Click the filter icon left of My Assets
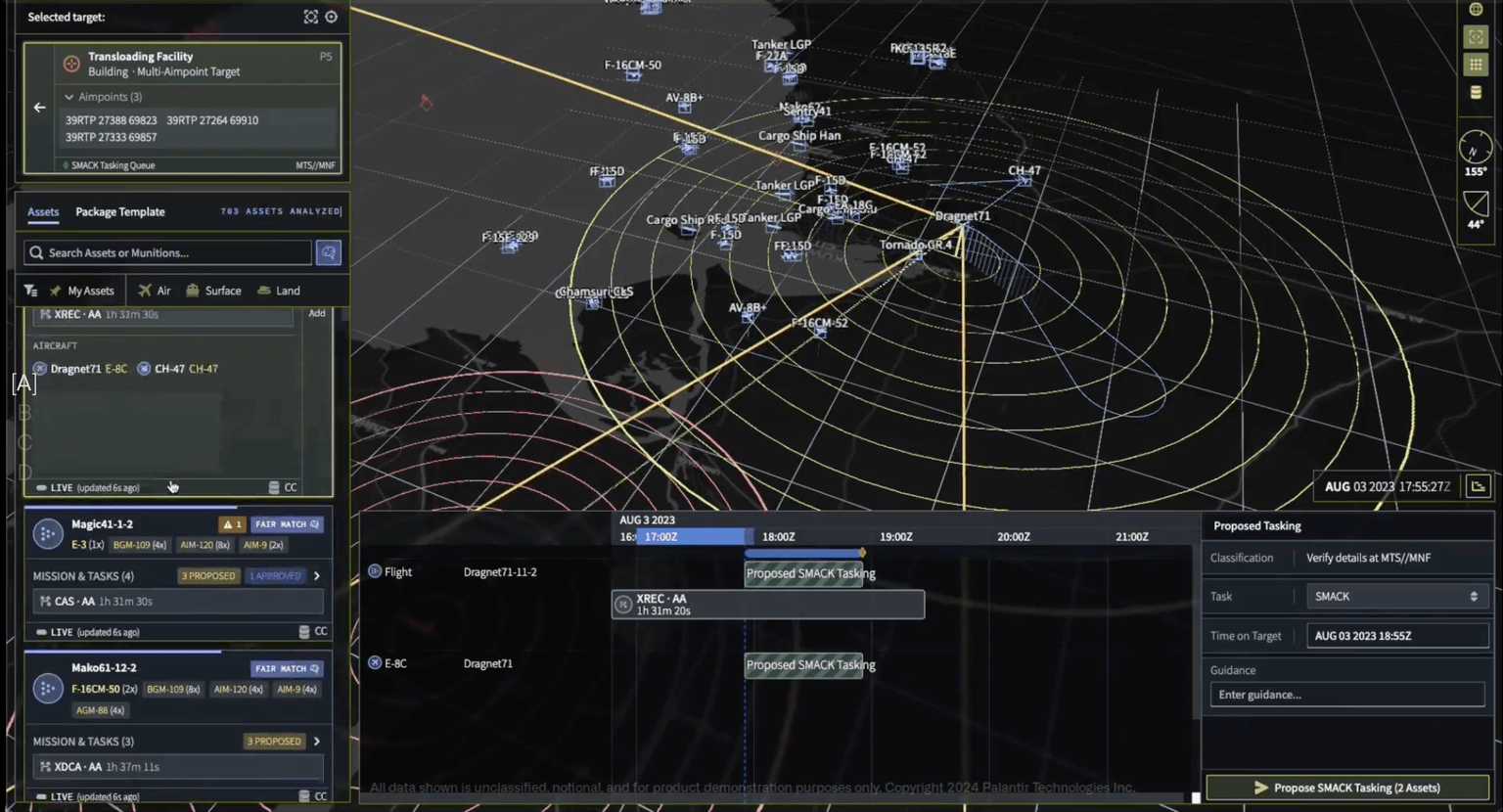Viewport: 1503px width, 812px height. (x=30, y=290)
